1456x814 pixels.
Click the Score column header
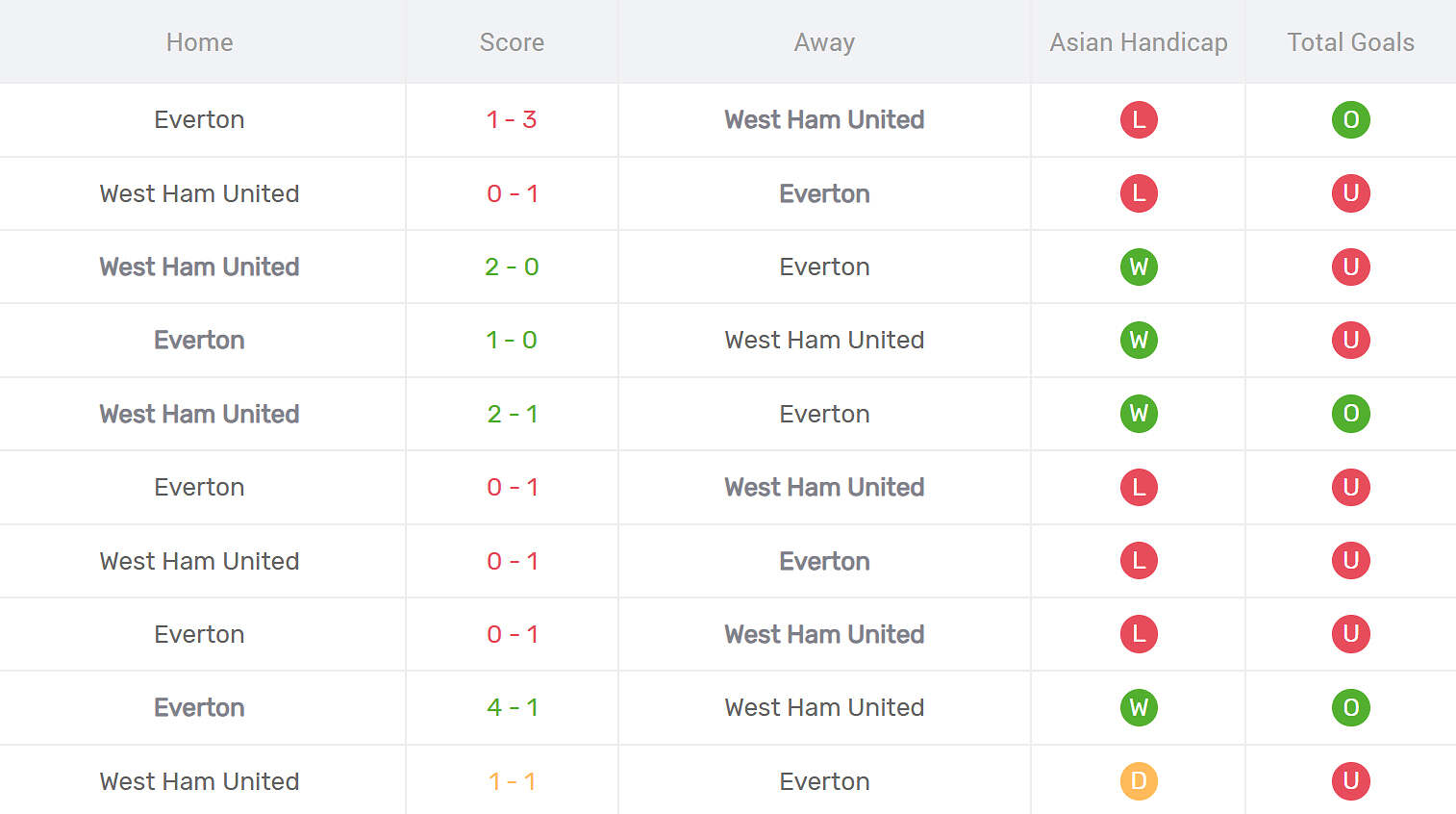512,42
